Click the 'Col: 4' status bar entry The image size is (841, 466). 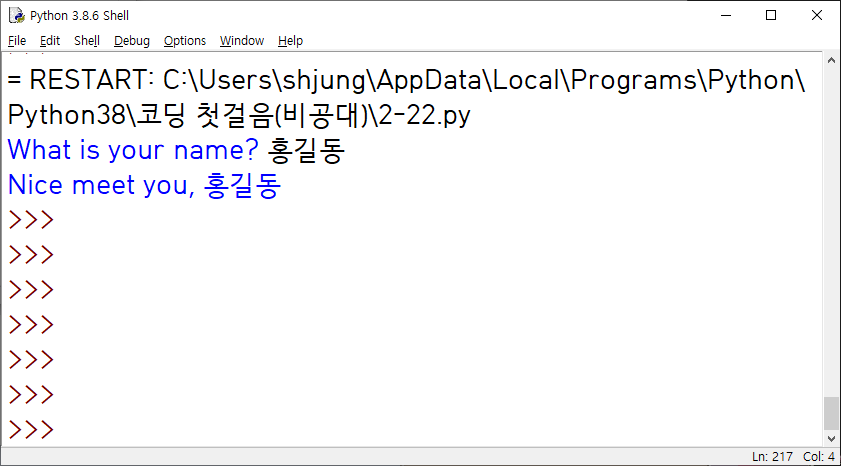(818, 456)
